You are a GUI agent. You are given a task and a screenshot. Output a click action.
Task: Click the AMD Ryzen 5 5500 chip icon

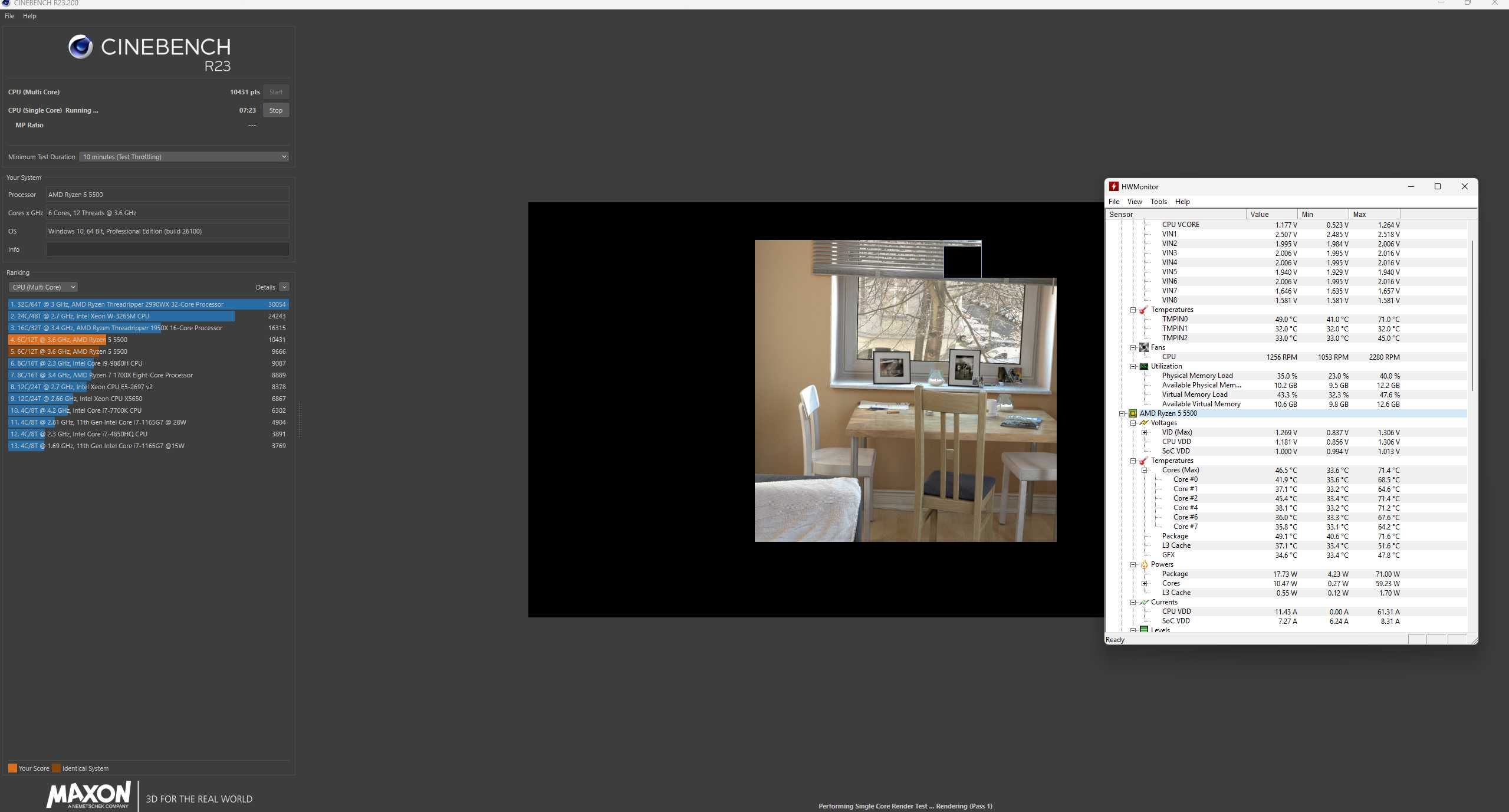pos(1132,413)
